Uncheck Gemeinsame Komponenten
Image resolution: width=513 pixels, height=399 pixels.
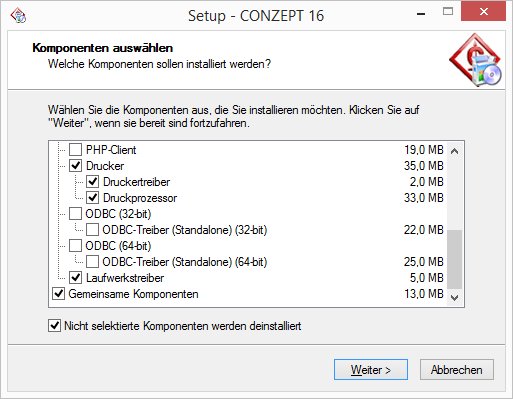click(x=59, y=294)
